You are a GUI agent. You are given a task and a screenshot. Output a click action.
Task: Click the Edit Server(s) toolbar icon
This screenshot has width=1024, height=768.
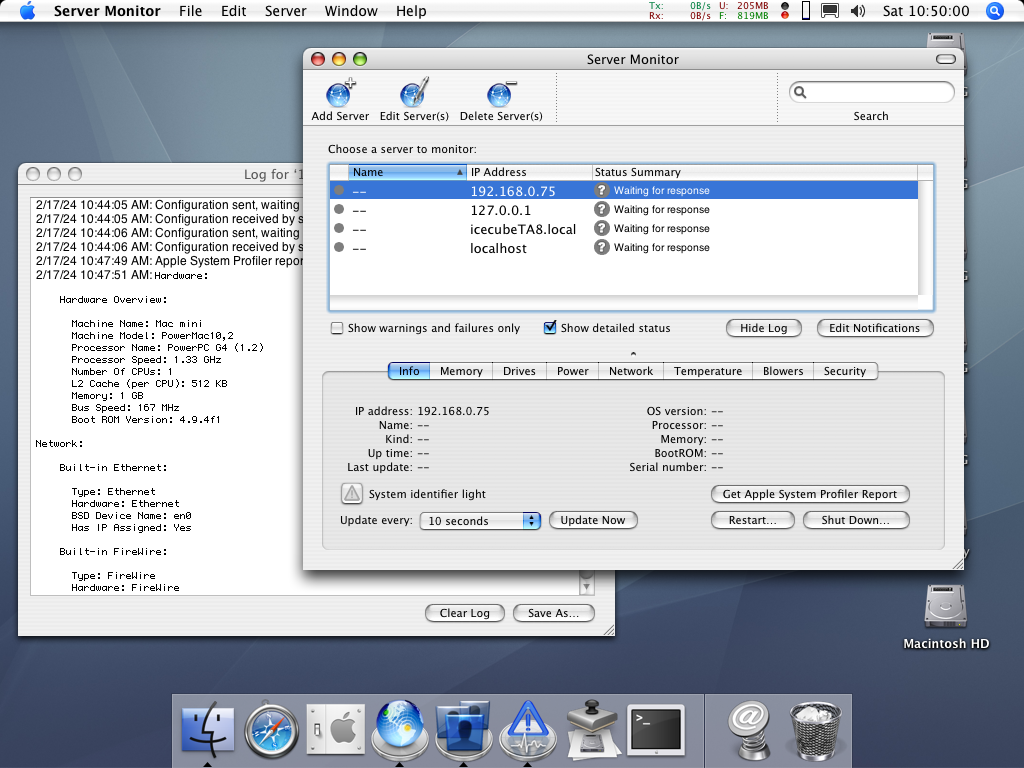pyautogui.click(x=414, y=93)
